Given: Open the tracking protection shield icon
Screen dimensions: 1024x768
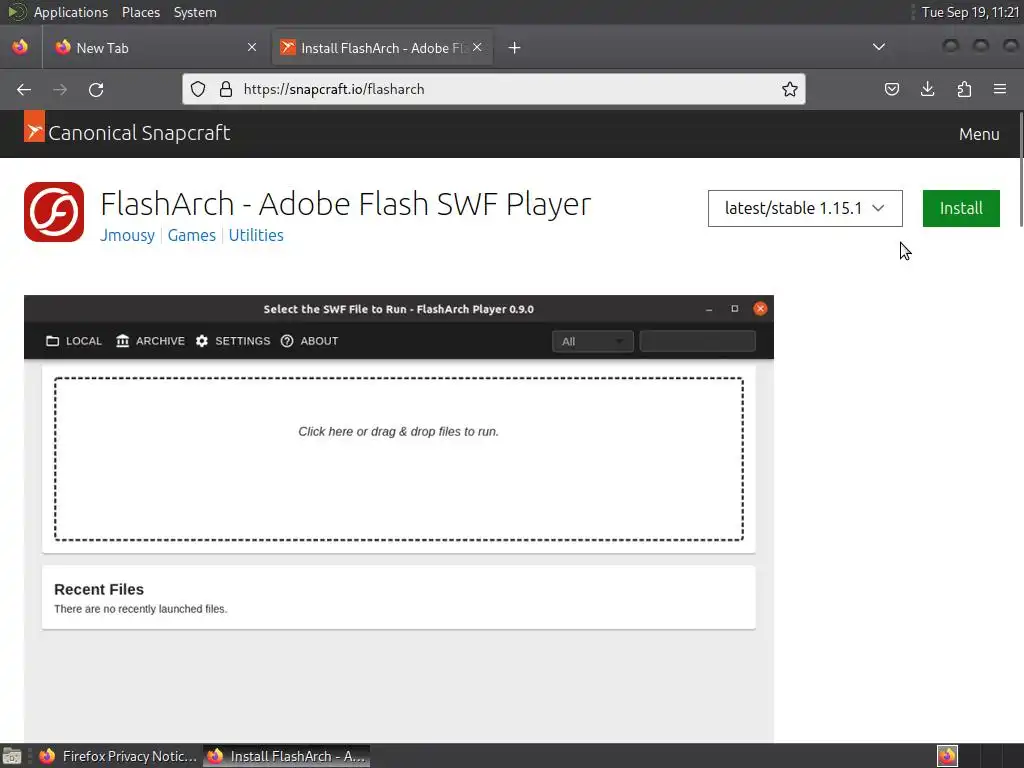Looking at the screenshot, I should point(198,89).
